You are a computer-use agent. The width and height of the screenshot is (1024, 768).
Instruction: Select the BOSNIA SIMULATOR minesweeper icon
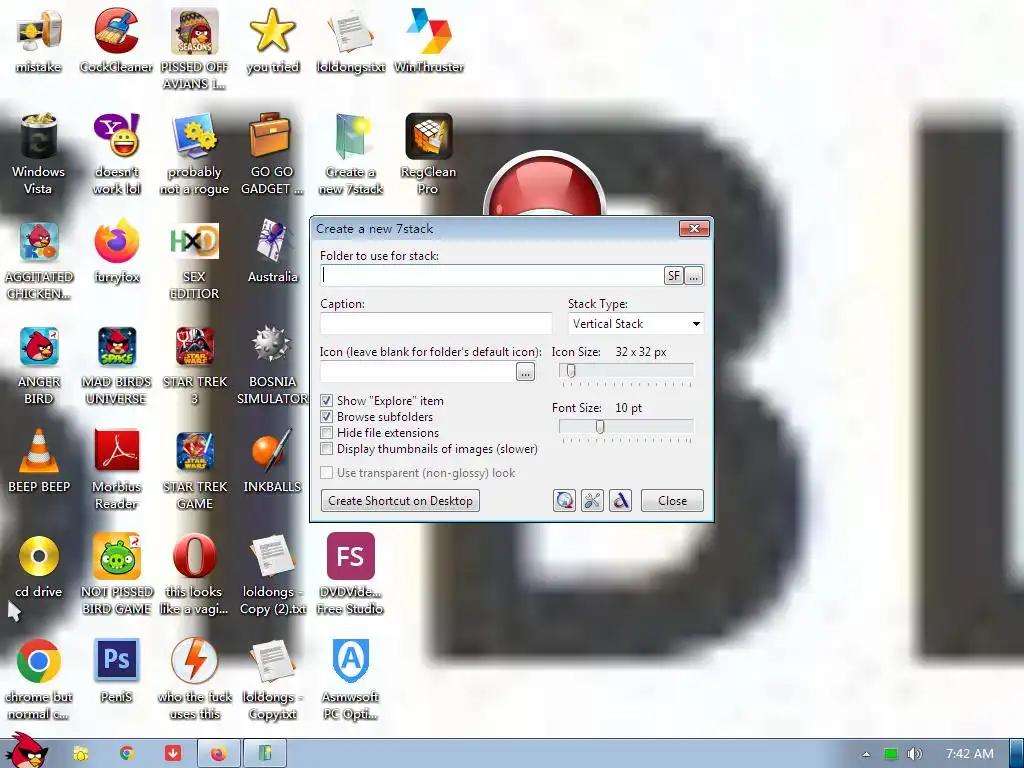click(272, 365)
